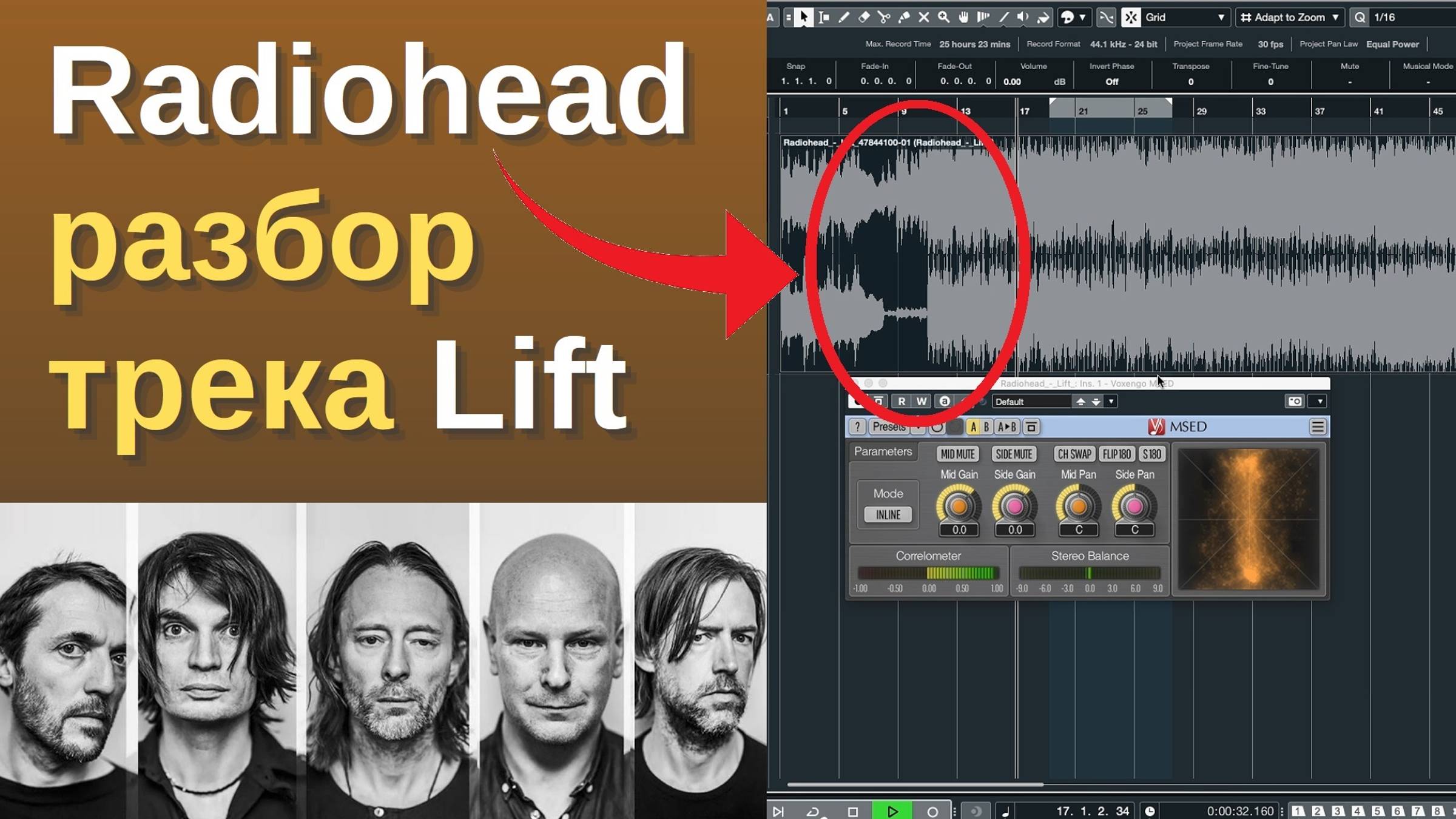Open the Default preset selector dropdown
This screenshot has width=1456, height=819.
(1111, 402)
